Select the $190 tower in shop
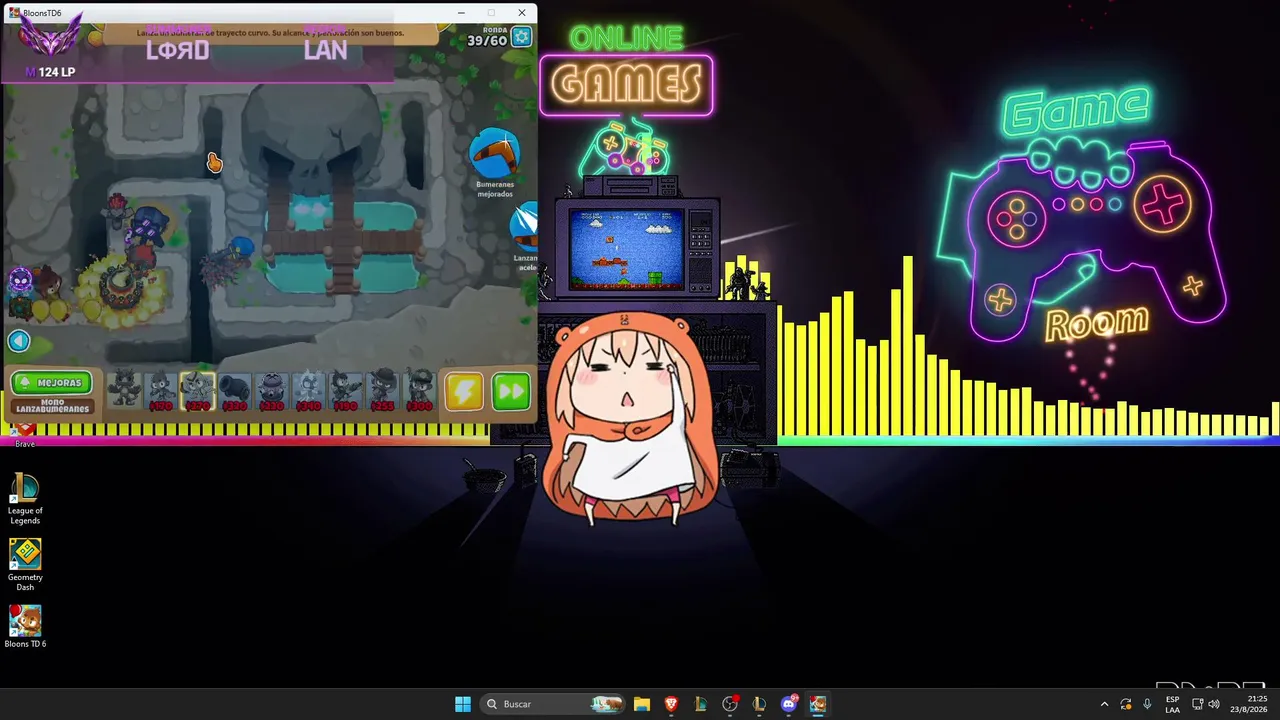The height and width of the screenshot is (720, 1280). coord(346,390)
